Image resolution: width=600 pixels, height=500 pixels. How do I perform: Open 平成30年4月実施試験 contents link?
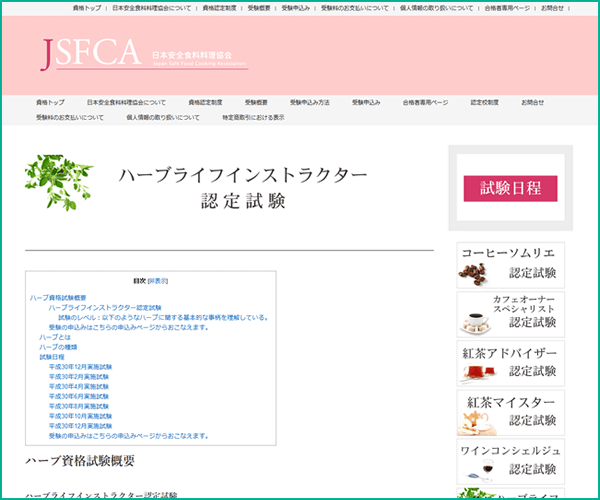[79, 386]
